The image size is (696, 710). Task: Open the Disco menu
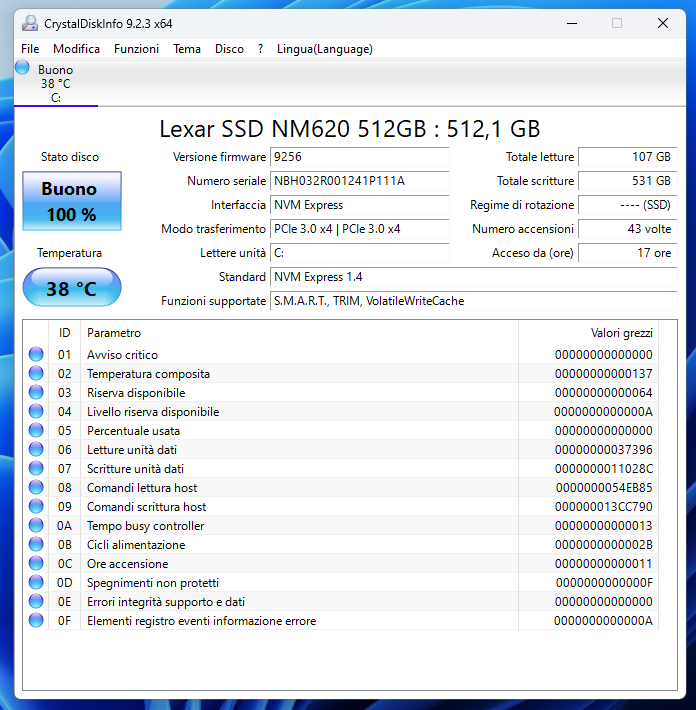tap(229, 49)
